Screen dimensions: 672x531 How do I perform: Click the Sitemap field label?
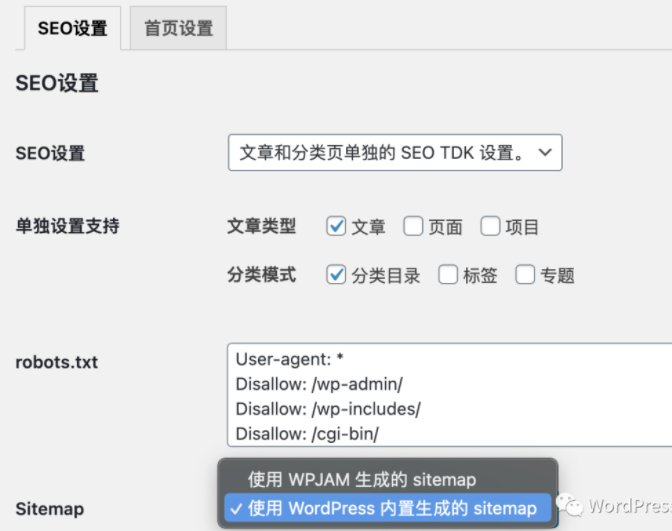tap(50, 508)
